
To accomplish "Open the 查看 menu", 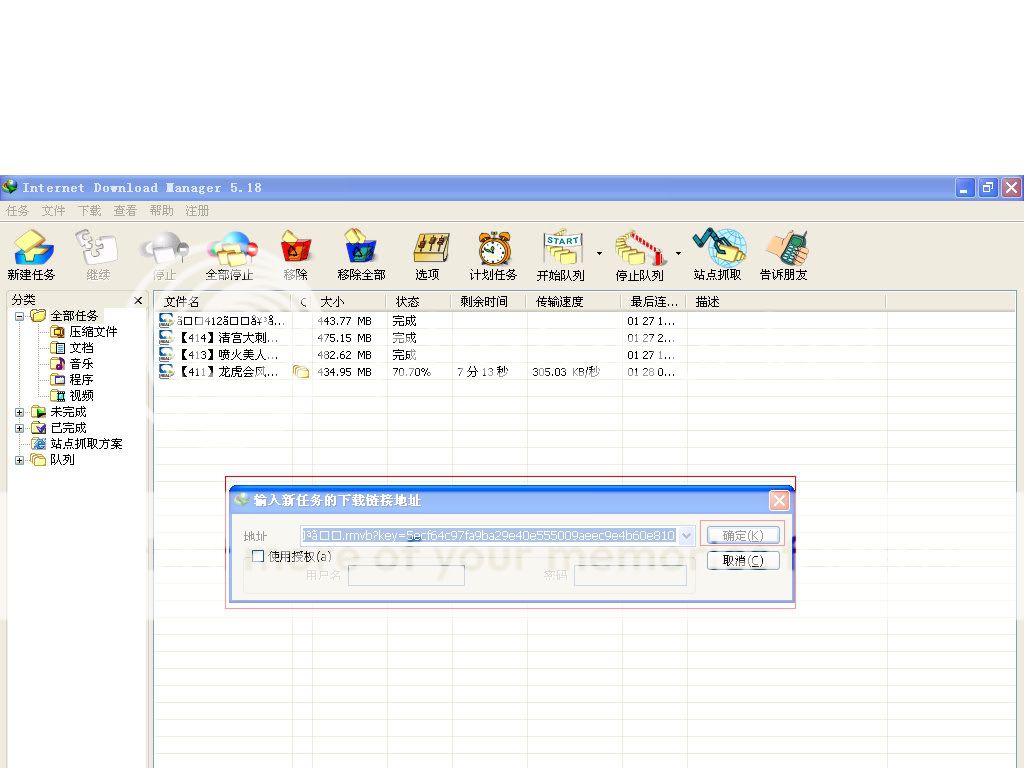I will 125,211.
